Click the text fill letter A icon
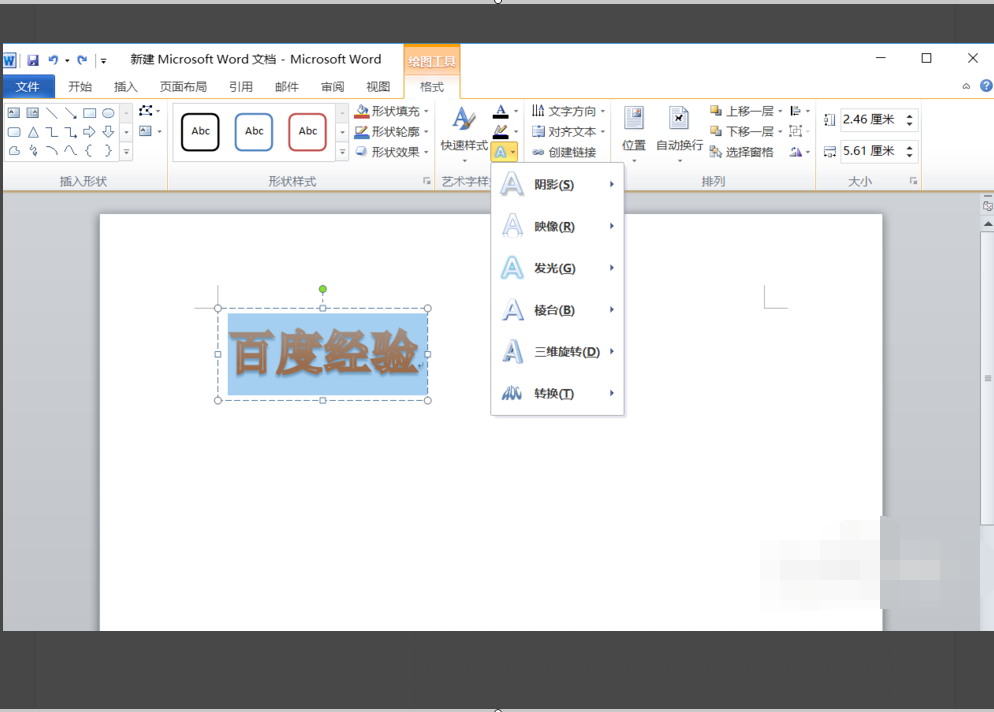The image size is (994, 712). 500,112
